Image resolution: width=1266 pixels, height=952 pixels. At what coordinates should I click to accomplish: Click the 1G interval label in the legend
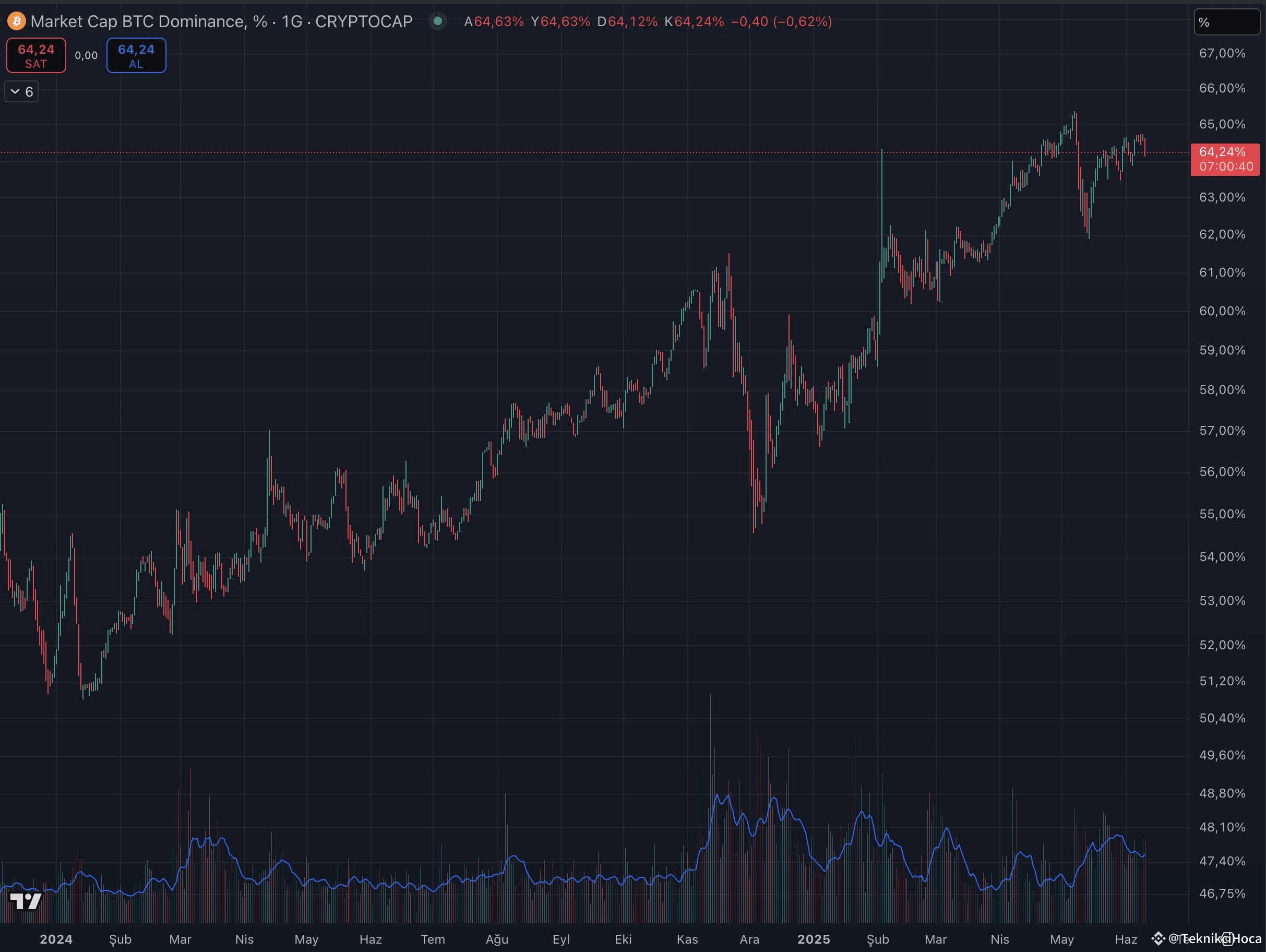point(292,21)
